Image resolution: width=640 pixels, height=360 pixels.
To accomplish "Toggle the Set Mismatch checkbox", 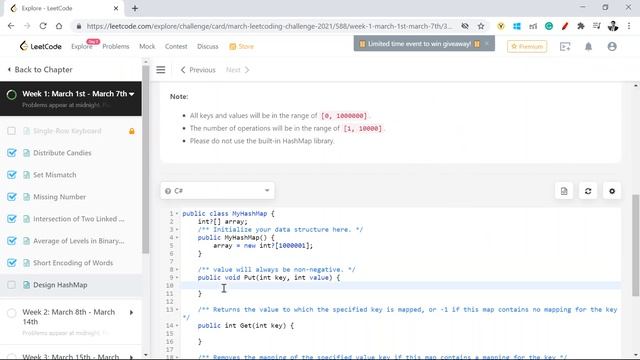I will (11, 175).
